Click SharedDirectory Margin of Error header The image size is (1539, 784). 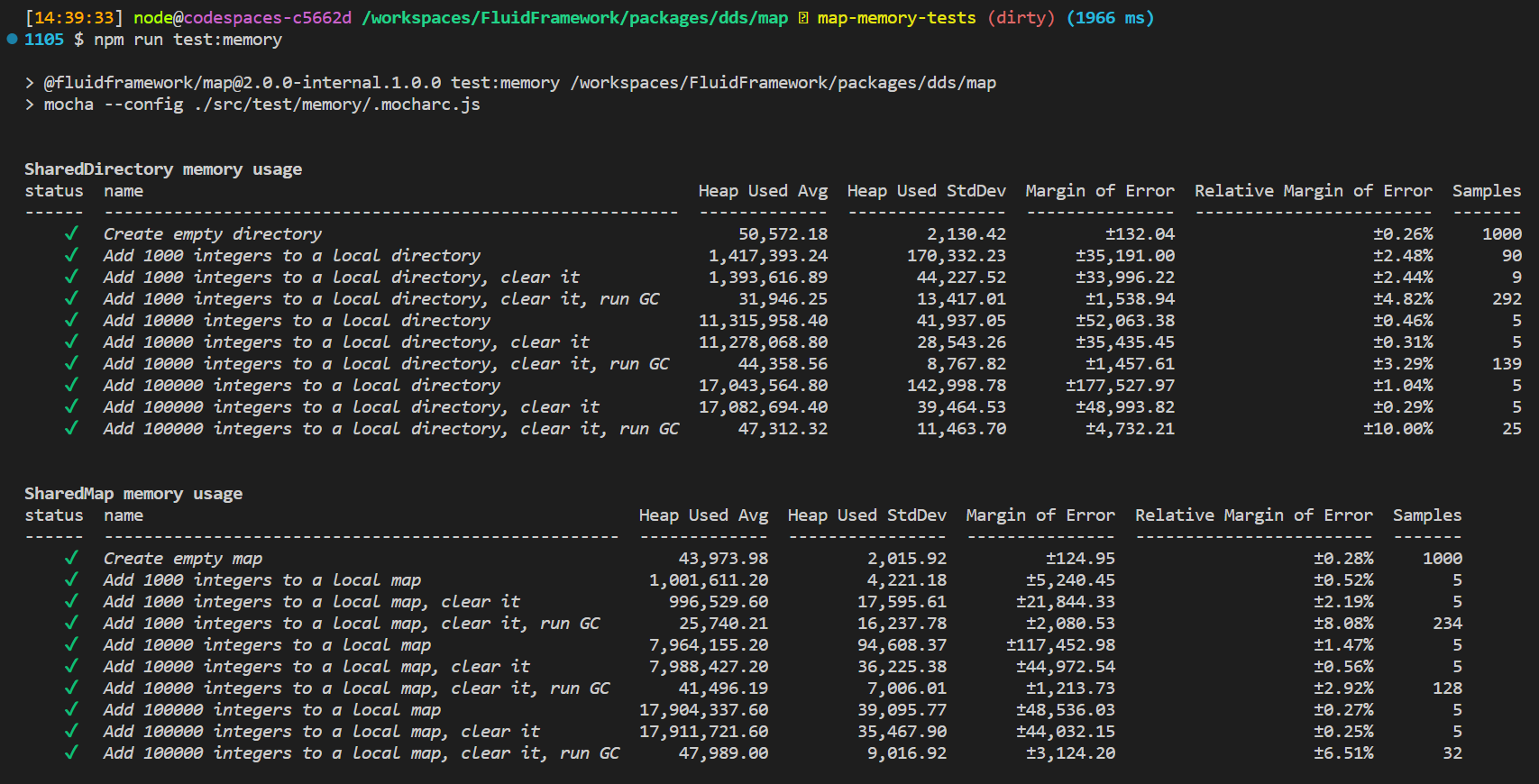point(1100,191)
